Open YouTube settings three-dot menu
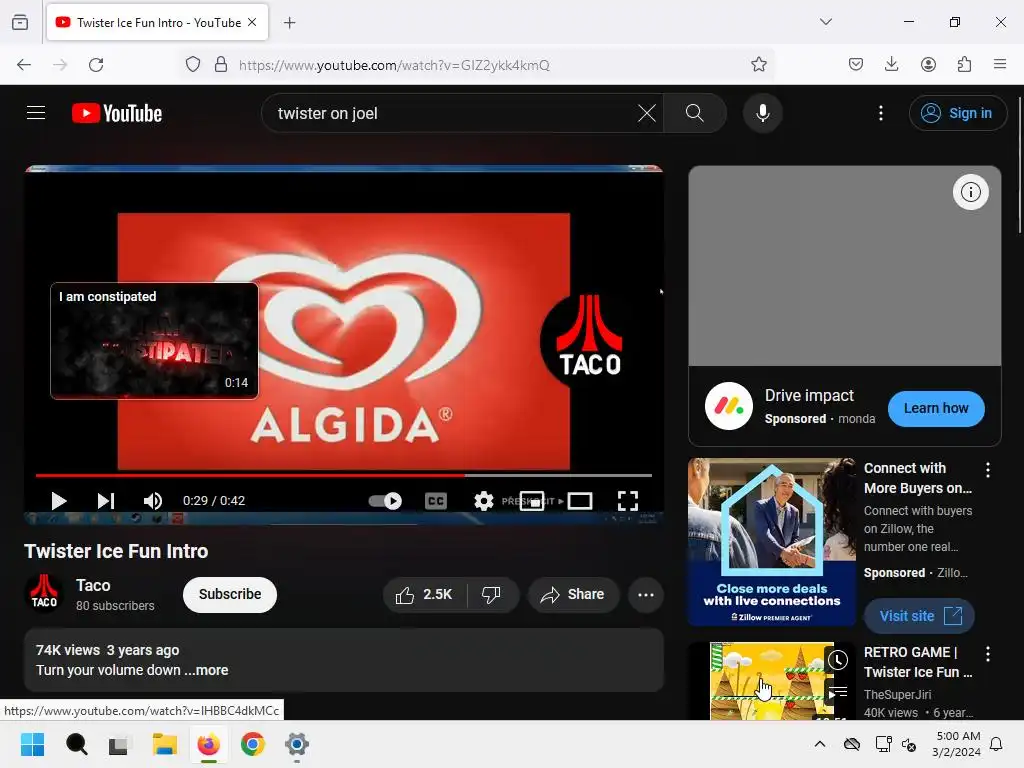 [x=880, y=113]
